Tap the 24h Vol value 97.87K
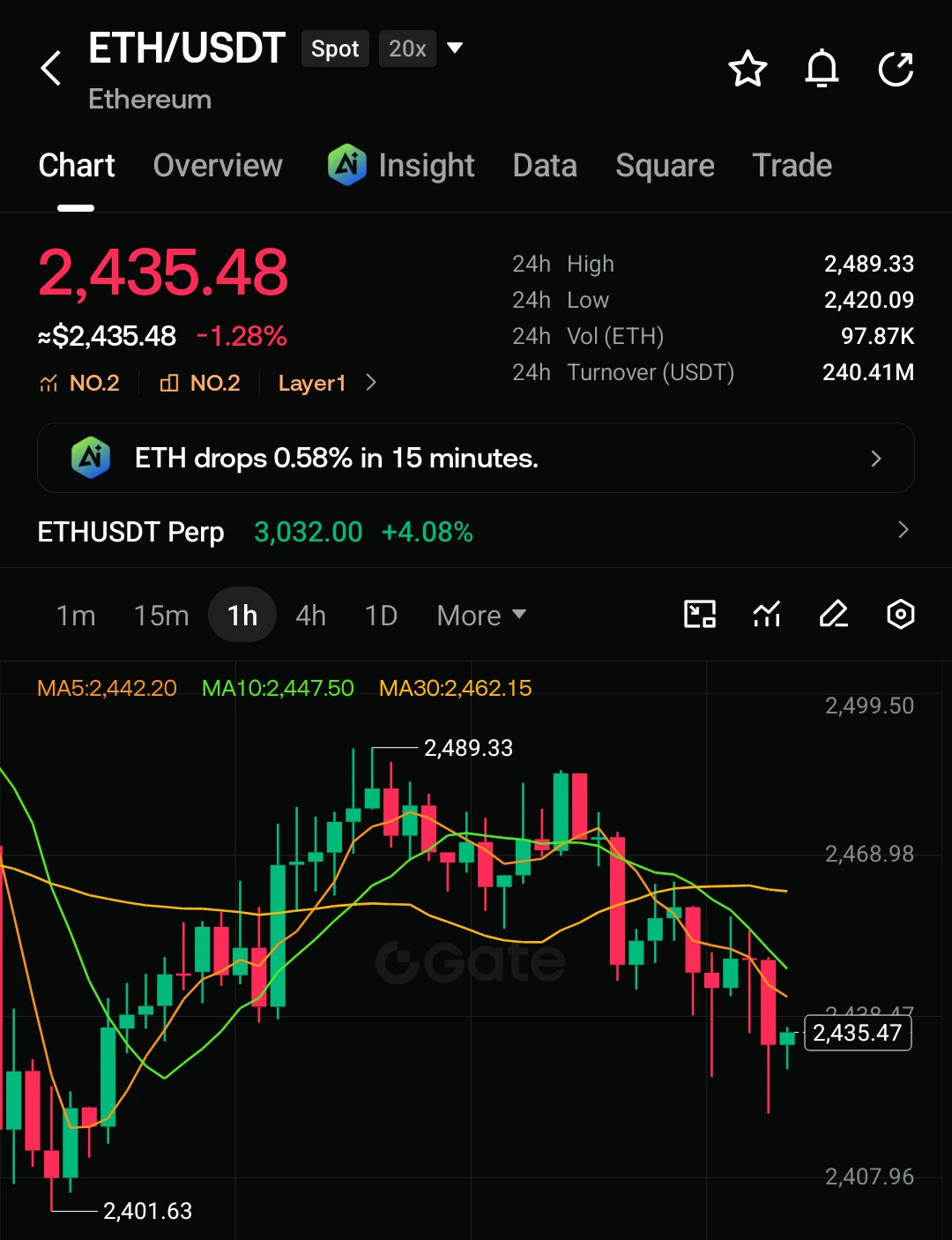952x1240 pixels. pos(877,336)
